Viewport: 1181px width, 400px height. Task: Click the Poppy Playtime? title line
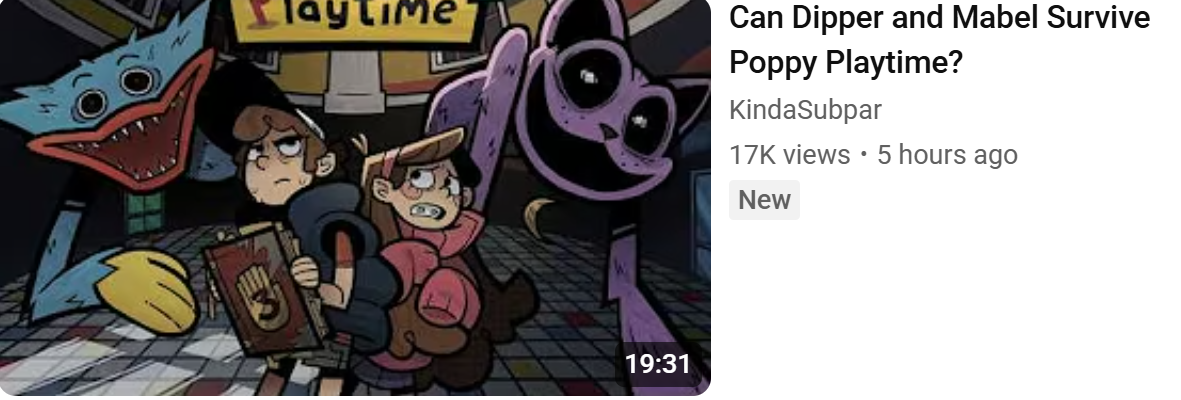point(846,63)
